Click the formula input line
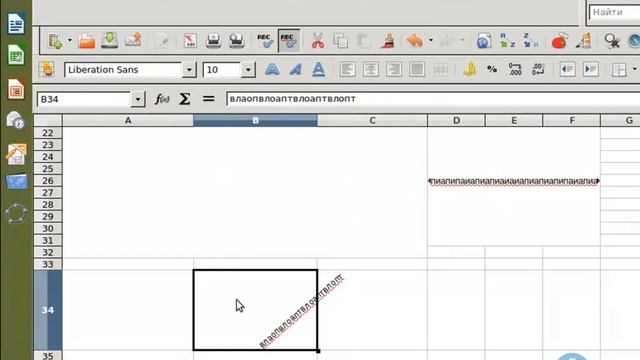Viewport: 640px width, 360px height. click(x=433, y=99)
